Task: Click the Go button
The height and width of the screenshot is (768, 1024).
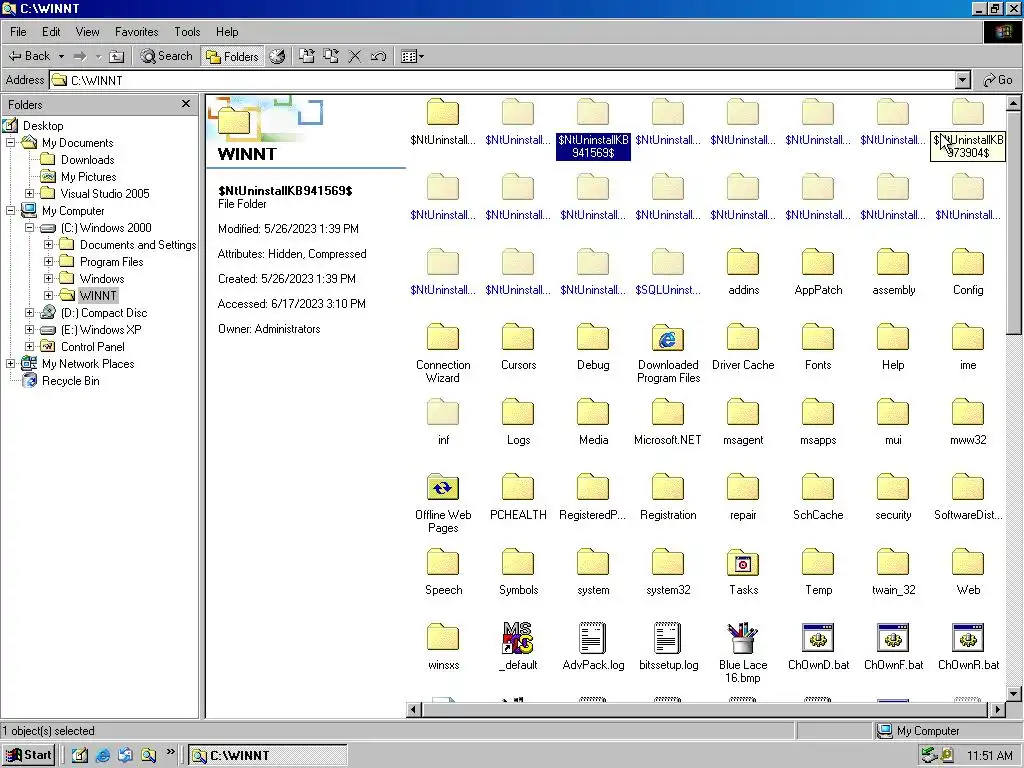Action: (998, 80)
